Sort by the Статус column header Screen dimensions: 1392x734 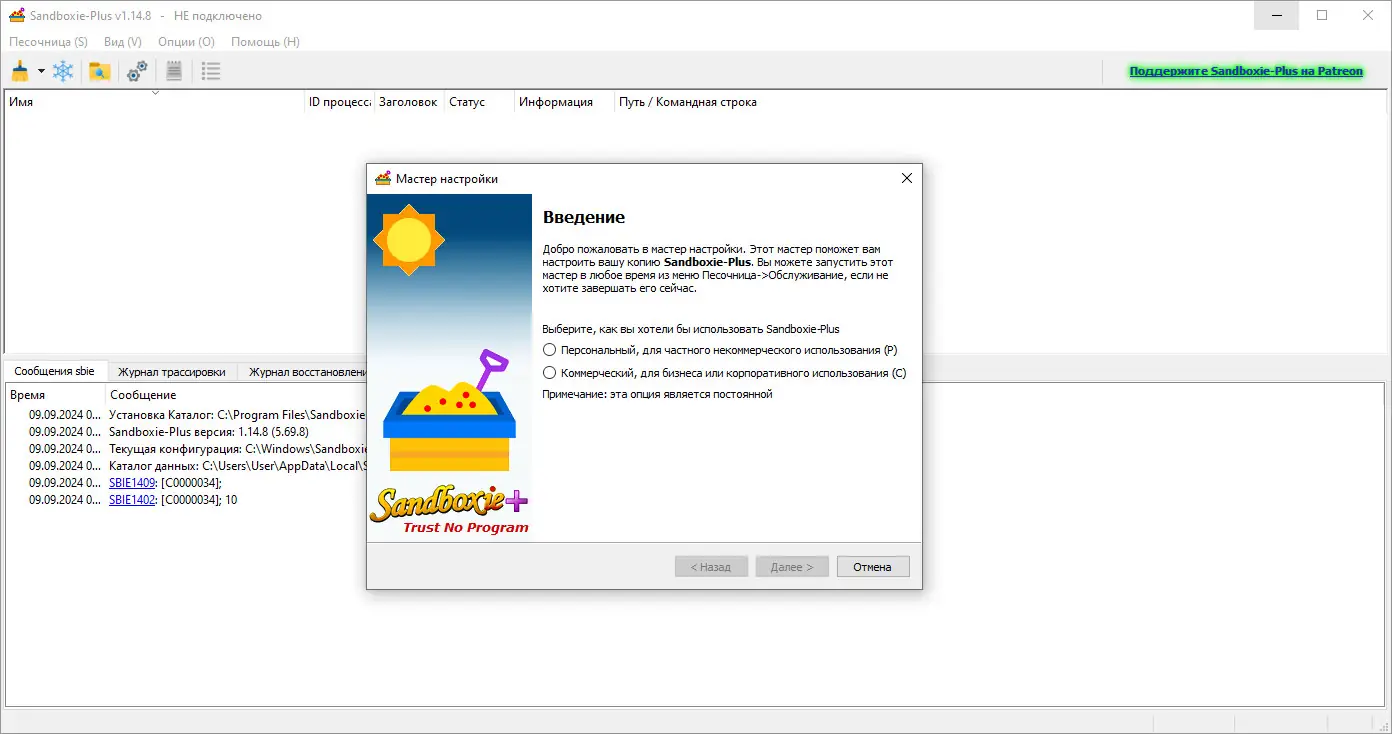[x=480, y=102]
